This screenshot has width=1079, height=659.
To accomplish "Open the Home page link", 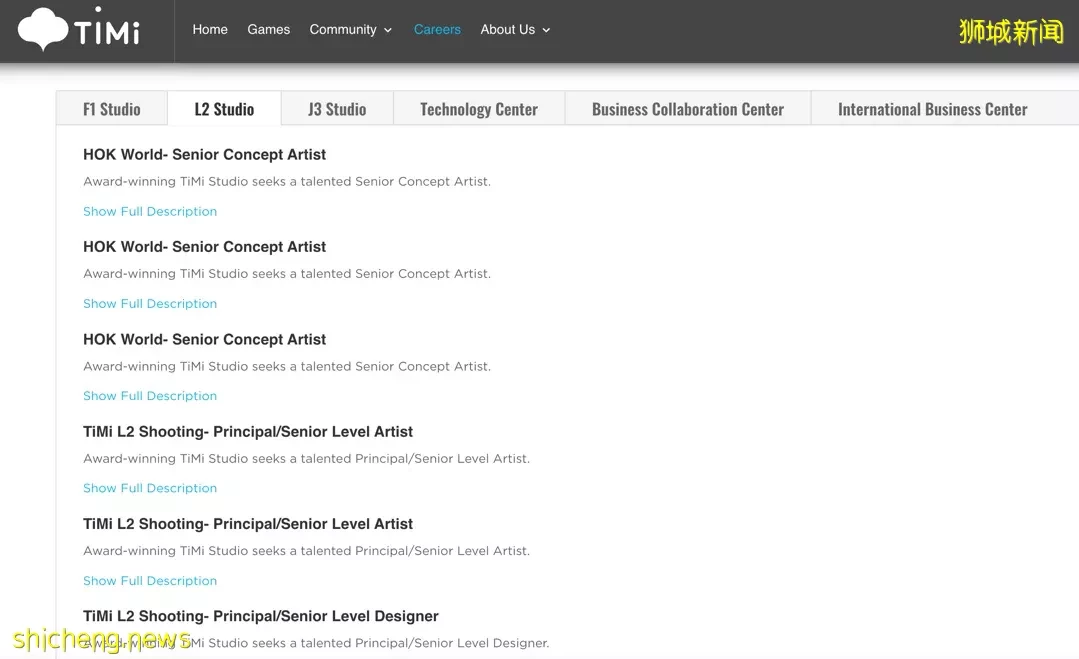I will pos(210,30).
